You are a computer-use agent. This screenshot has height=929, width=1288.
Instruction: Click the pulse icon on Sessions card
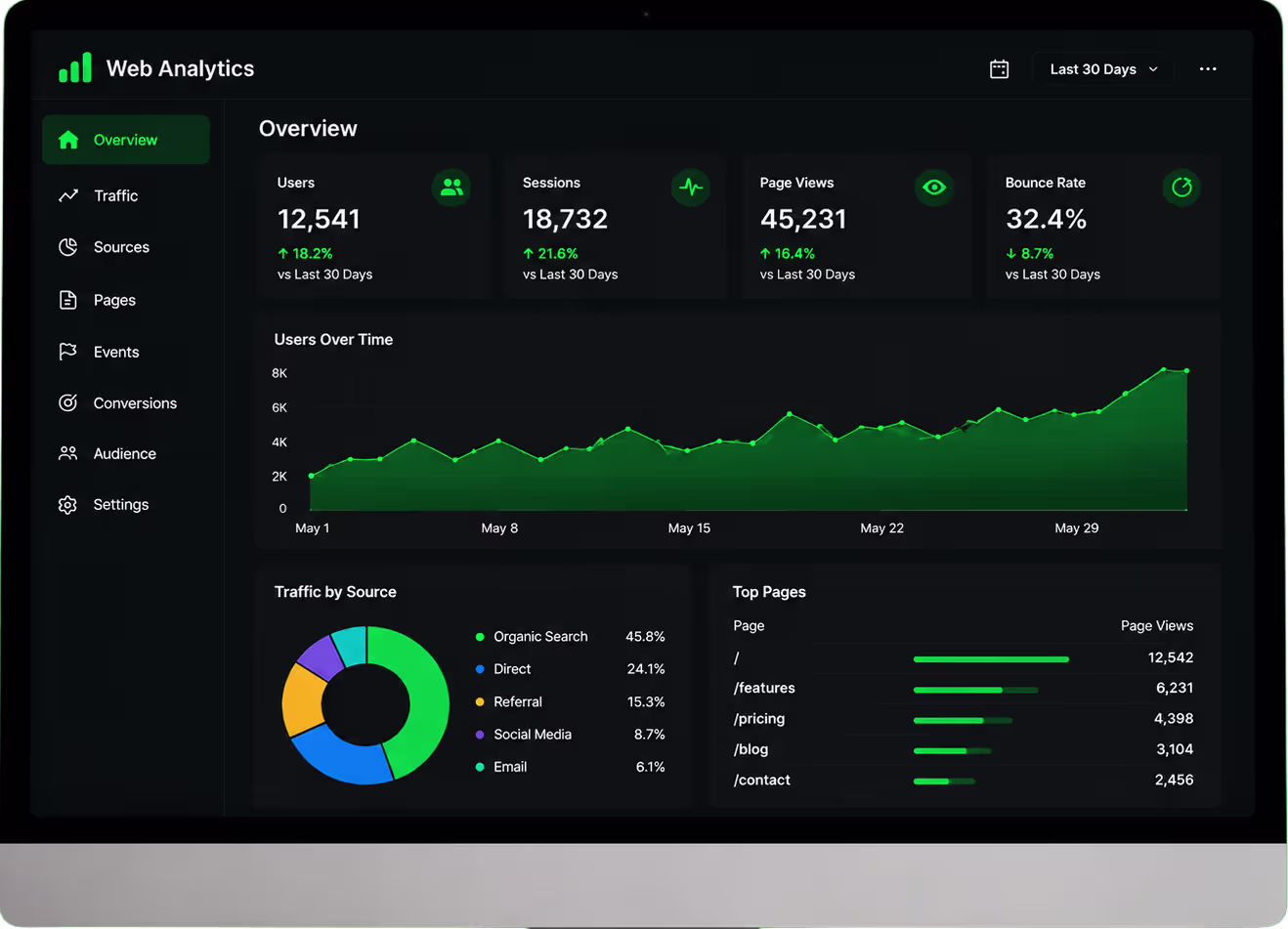(x=691, y=187)
